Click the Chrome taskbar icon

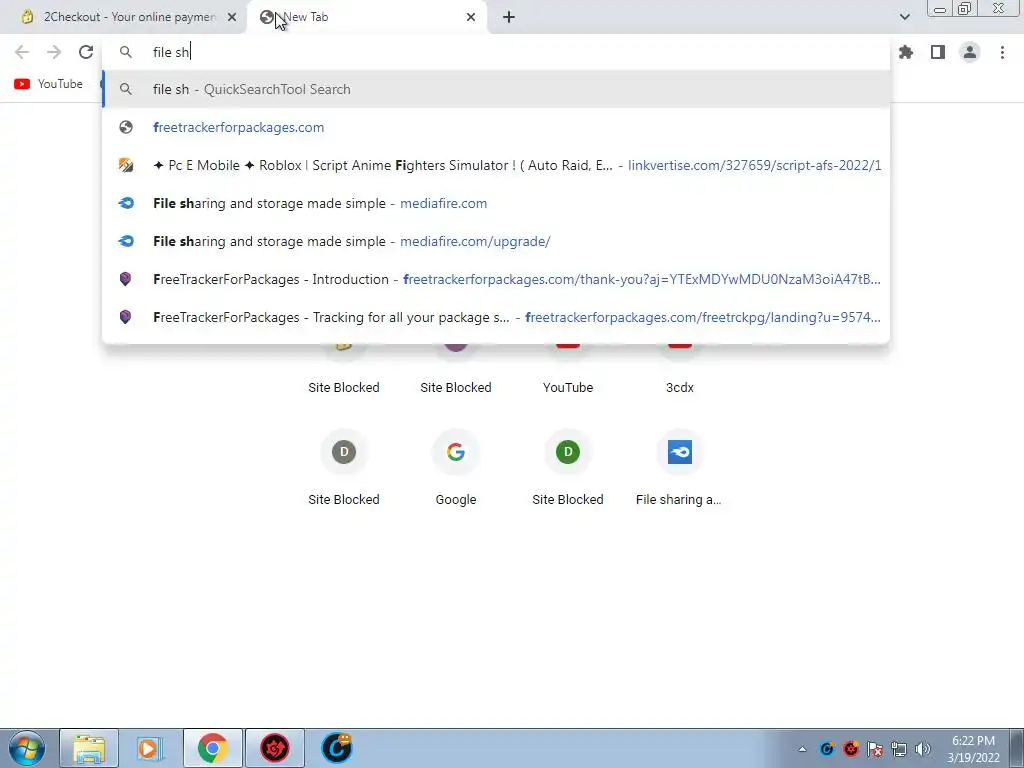coord(212,748)
